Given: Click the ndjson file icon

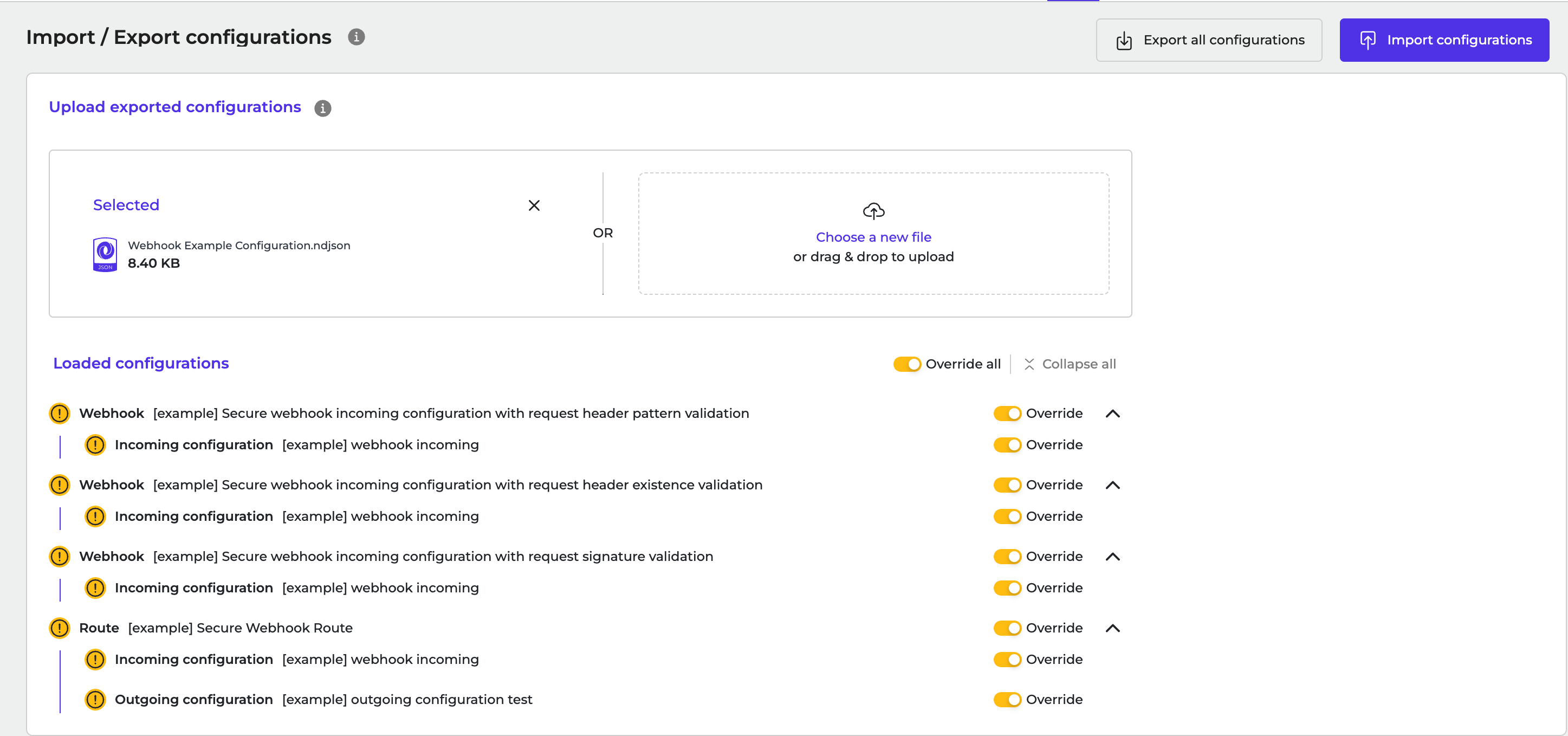Looking at the screenshot, I should tap(105, 255).
